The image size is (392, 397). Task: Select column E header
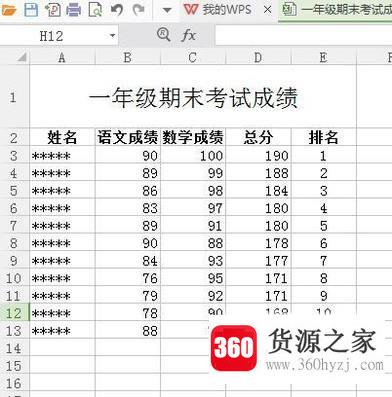[323, 57]
